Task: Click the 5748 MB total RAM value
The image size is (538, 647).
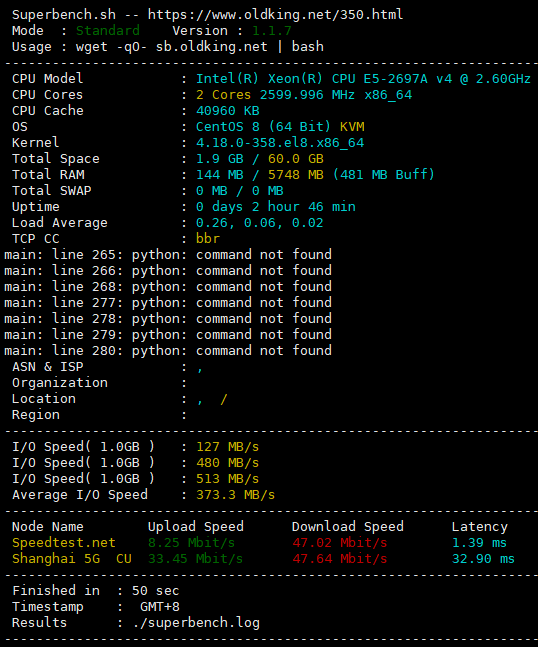Action: (x=295, y=175)
